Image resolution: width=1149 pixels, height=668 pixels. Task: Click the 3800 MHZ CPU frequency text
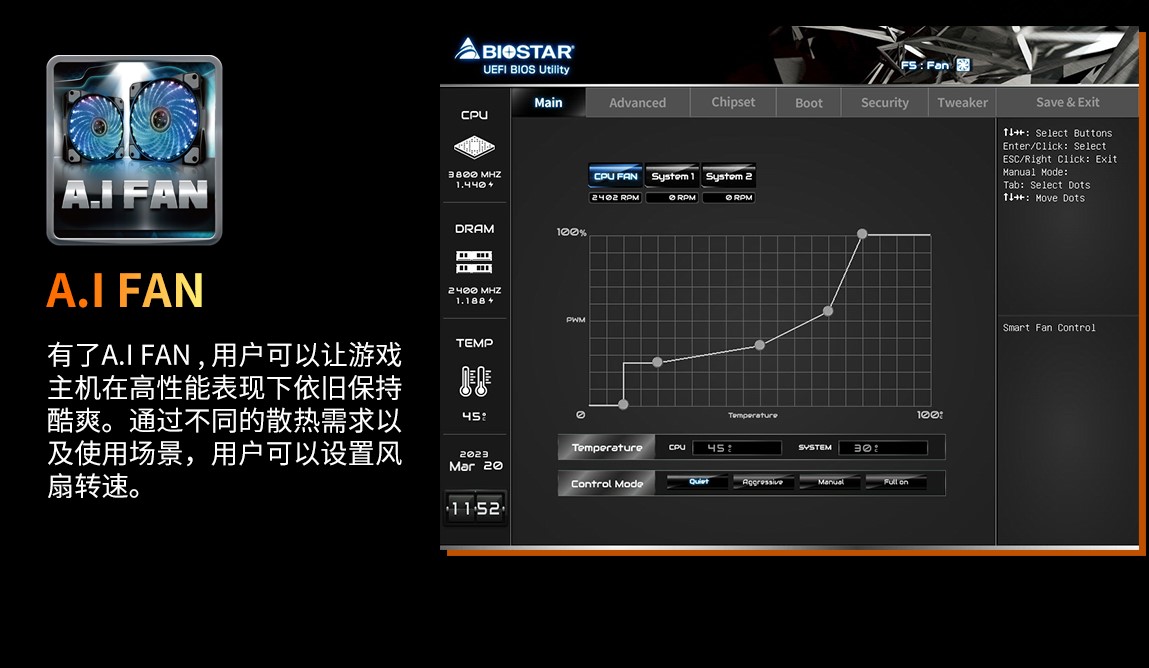(474, 174)
